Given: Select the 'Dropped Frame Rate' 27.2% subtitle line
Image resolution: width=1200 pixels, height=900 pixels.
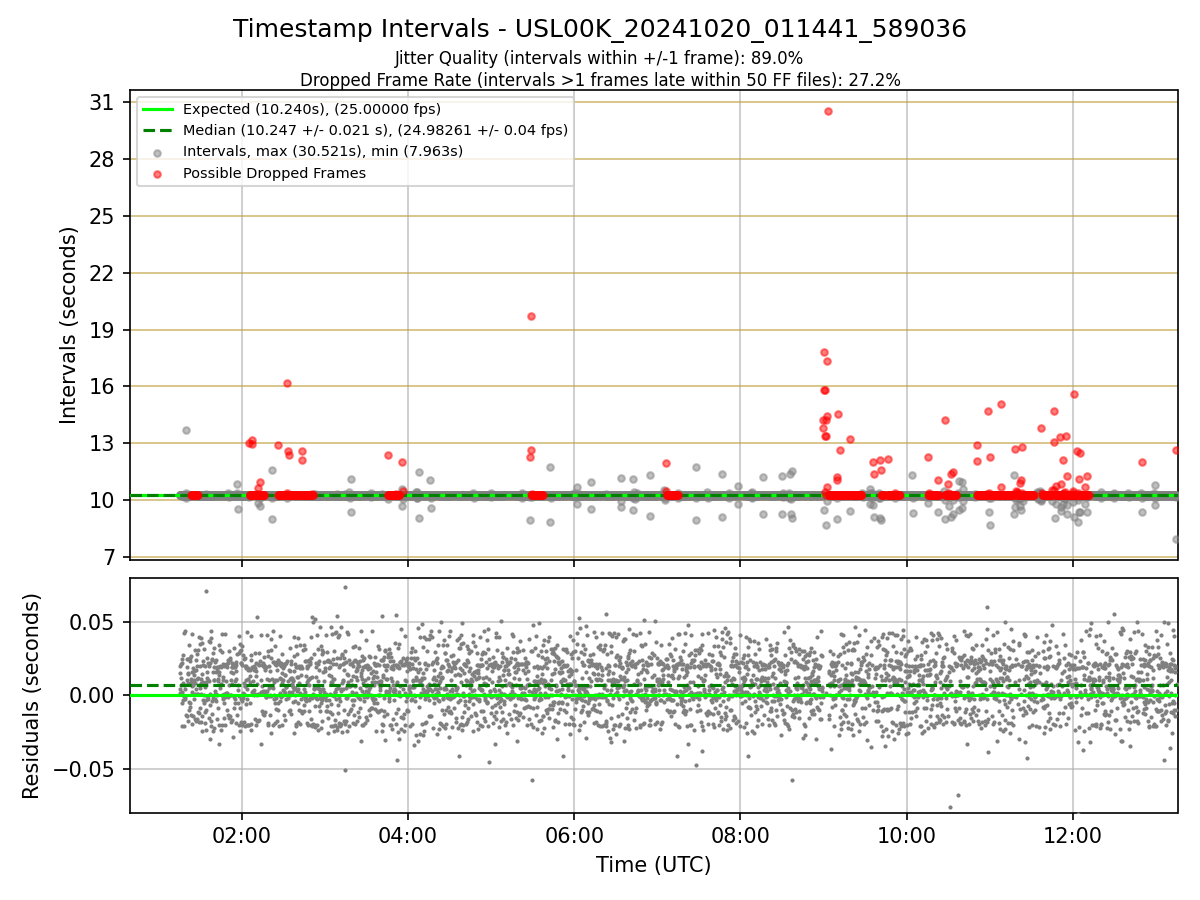Looking at the screenshot, I should coord(600,79).
